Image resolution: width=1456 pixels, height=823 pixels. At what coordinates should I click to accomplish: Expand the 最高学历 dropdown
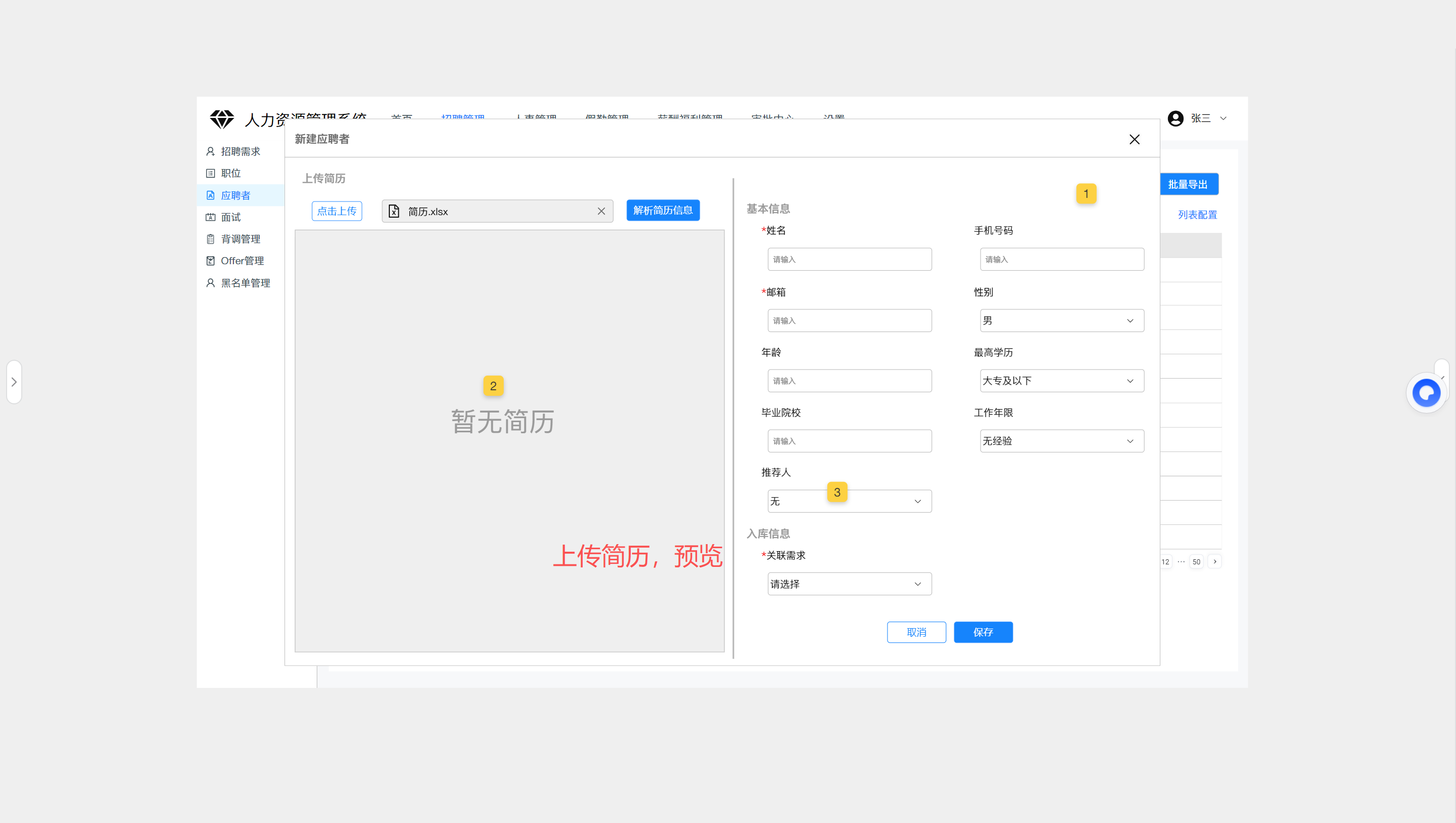1062,381
